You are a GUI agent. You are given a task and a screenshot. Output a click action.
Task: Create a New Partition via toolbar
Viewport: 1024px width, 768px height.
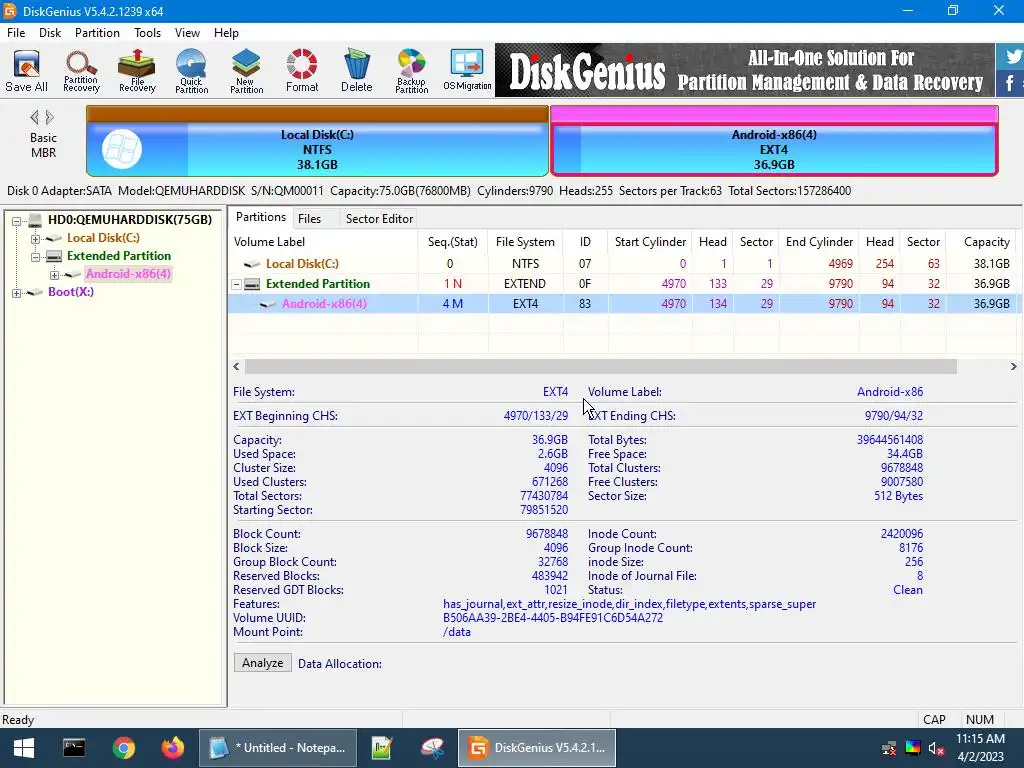tap(246, 71)
